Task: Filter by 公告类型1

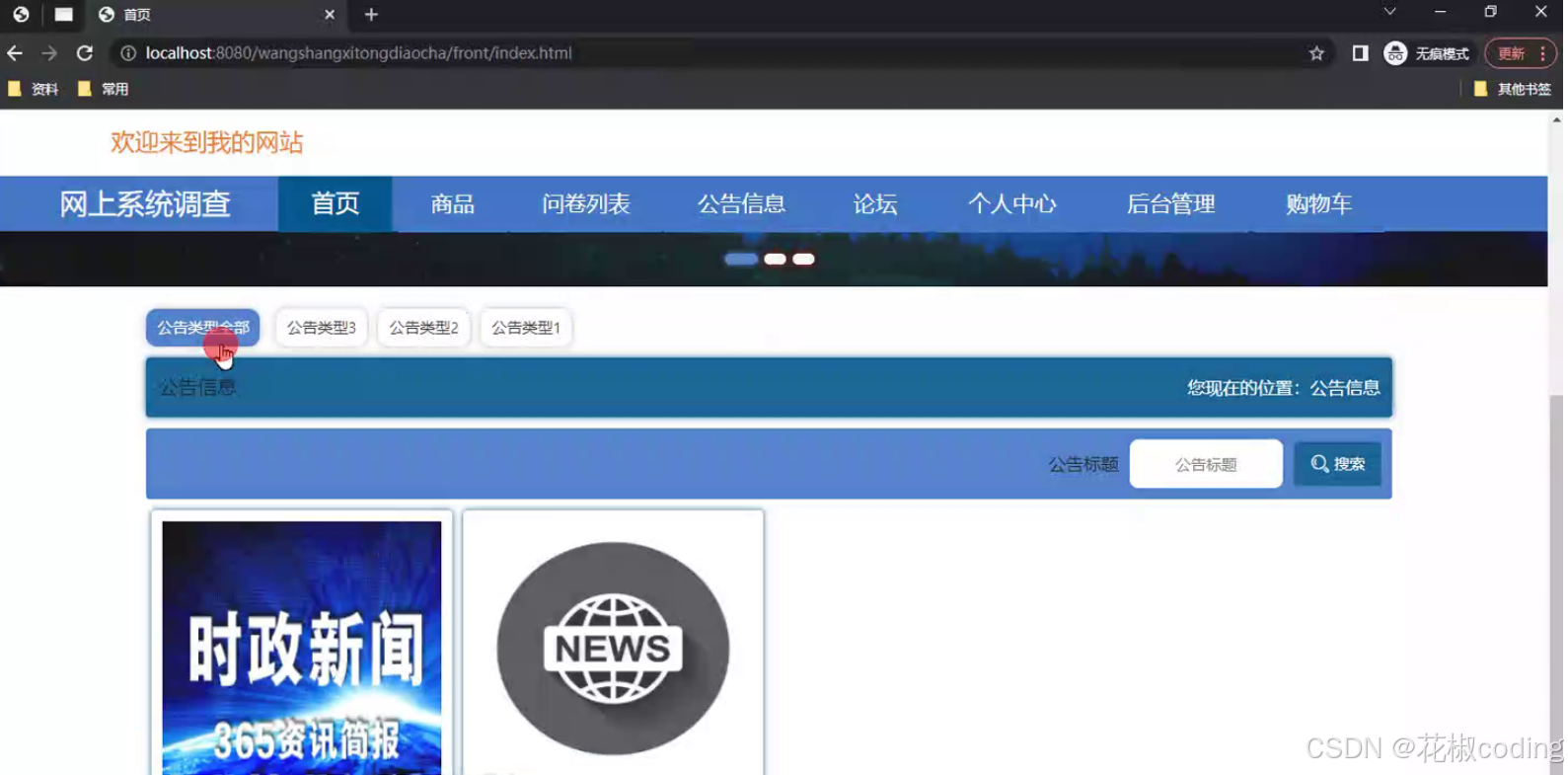Action: [x=526, y=328]
